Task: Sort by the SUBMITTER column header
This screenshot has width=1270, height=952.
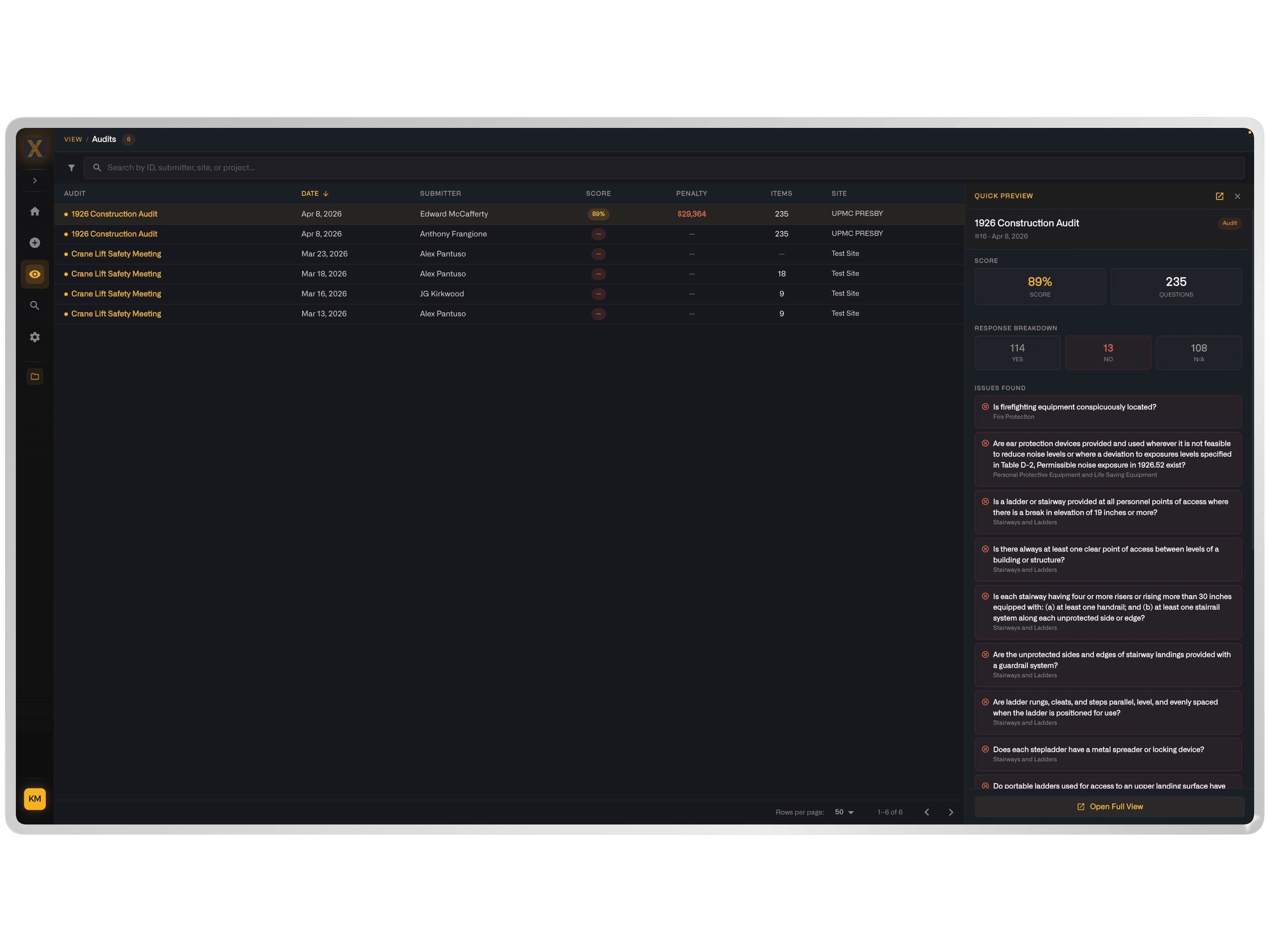Action: 441,194
